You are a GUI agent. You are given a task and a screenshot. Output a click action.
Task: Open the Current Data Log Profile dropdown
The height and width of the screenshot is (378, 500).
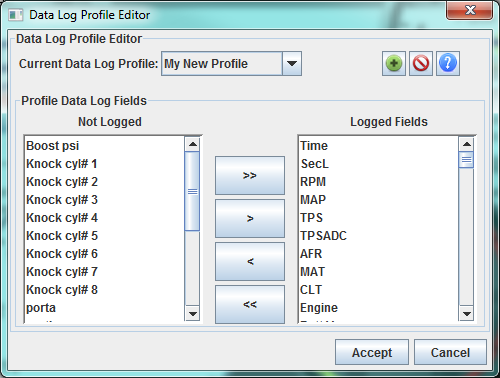pyautogui.click(x=292, y=63)
